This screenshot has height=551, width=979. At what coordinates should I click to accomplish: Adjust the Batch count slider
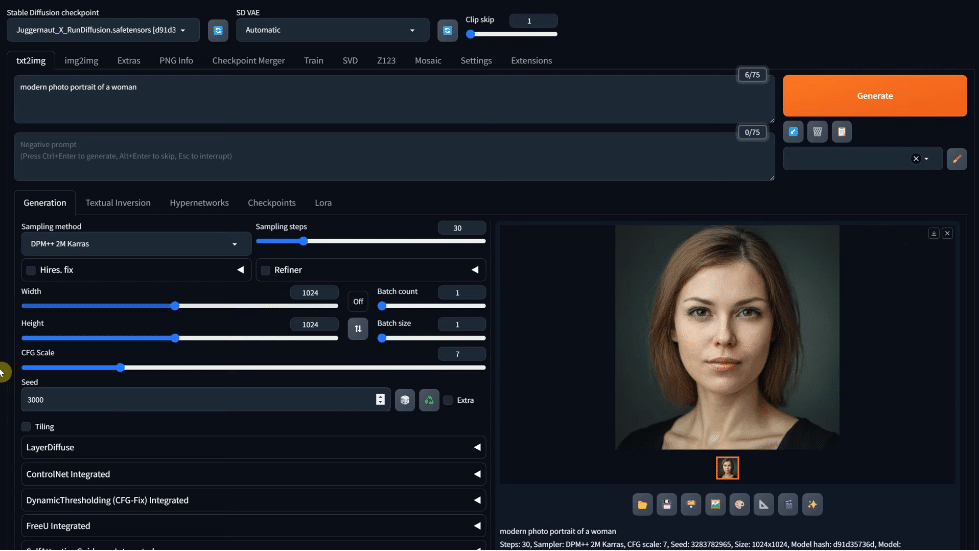431,306
